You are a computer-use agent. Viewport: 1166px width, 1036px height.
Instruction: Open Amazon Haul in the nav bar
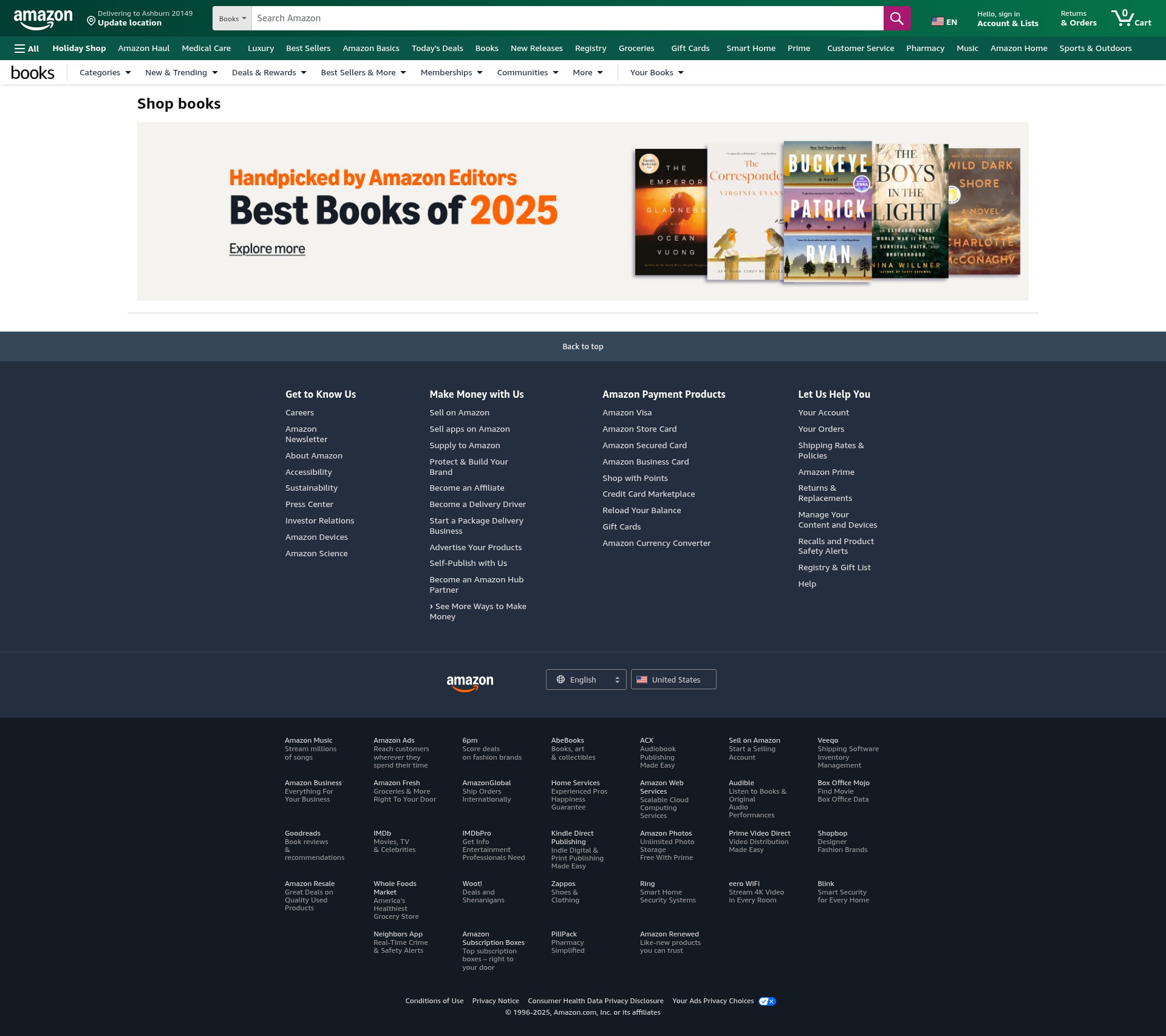coord(144,49)
